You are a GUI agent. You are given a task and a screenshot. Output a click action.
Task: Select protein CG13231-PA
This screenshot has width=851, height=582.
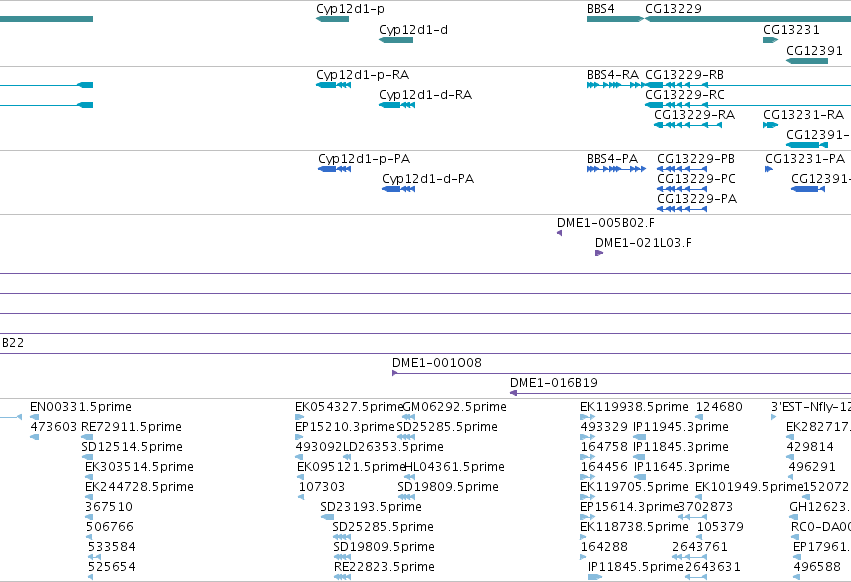pyautogui.click(x=769, y=169)
